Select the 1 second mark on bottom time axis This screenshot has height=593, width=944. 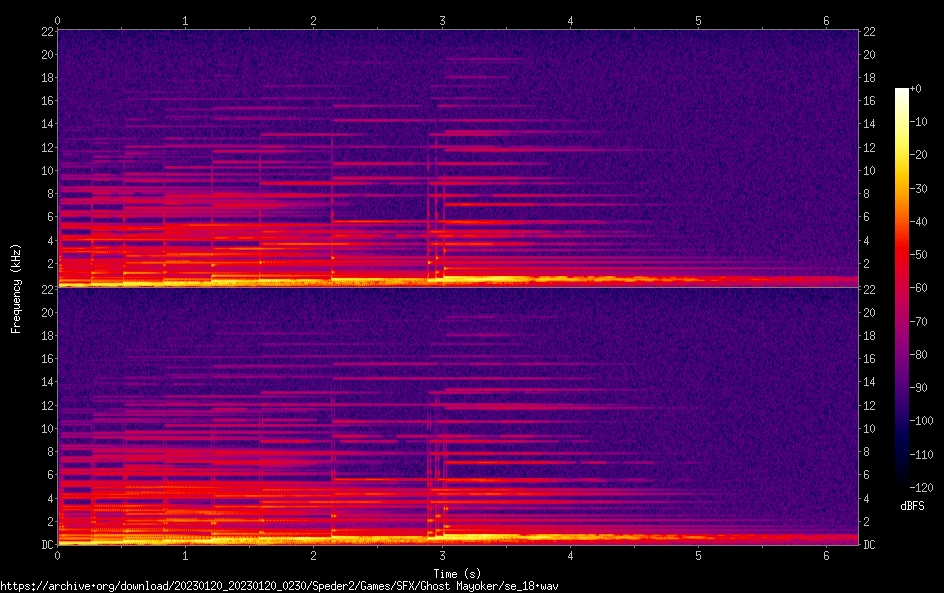pyautogui.click(x=186, y=556)
